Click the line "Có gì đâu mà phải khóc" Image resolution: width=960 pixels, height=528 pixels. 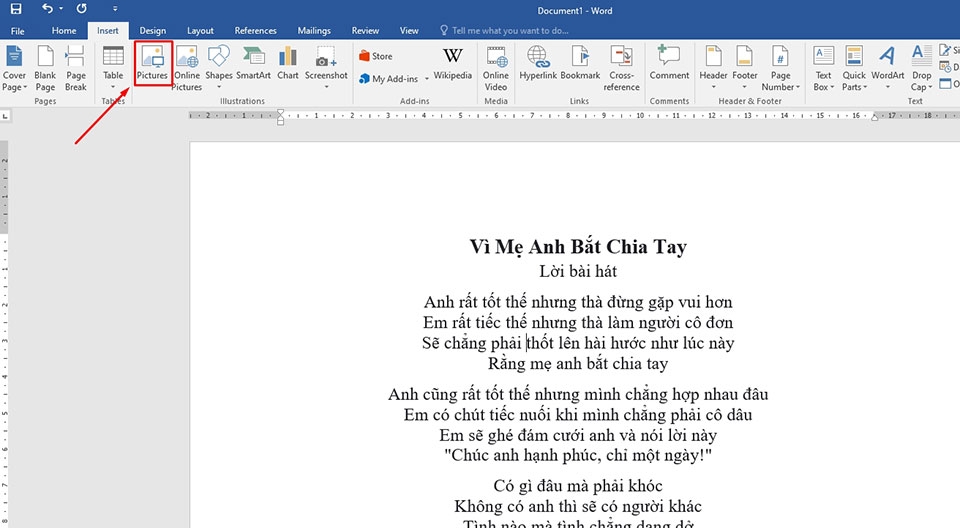578,486
